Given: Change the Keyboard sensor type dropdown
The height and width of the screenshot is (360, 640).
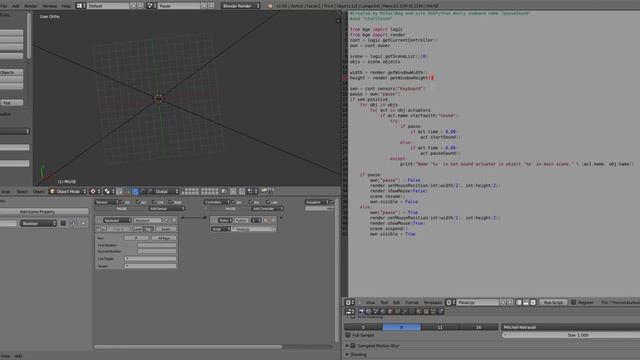Looking at the screenshot, I should tap(118, 220).
